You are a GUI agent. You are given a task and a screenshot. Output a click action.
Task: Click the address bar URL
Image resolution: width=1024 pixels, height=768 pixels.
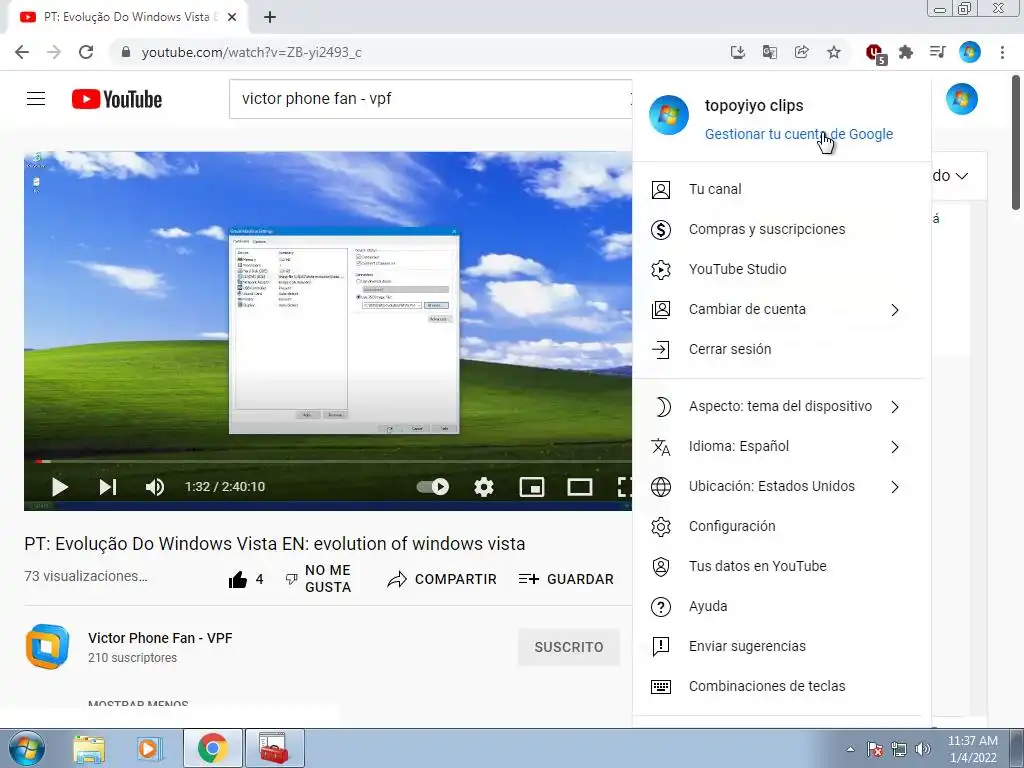tap(251, 52)
